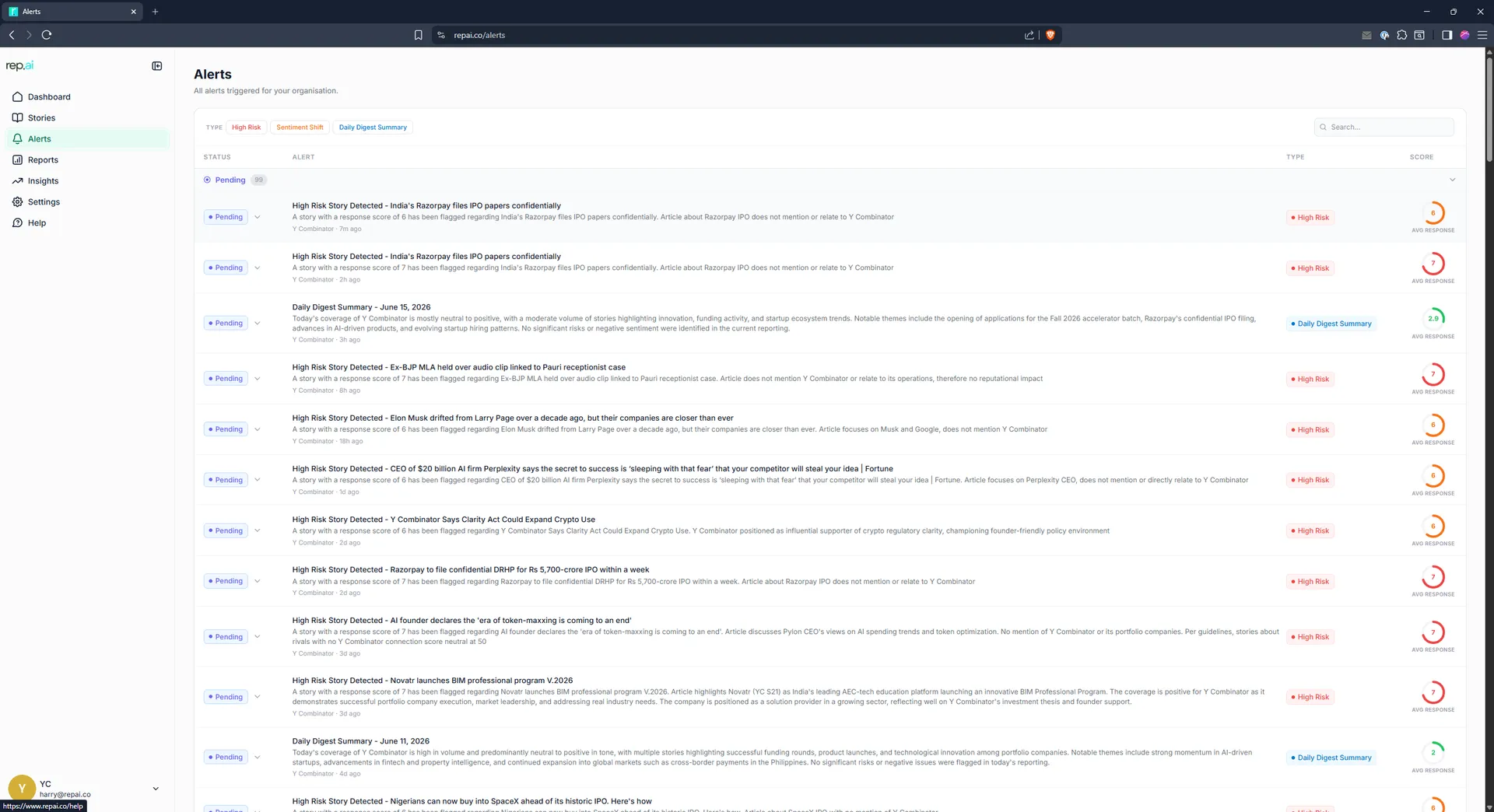Open status dropdown for June 15 Daily Digest
Viewport: 1494px width, 812px height.
click(x=258, y=324)
